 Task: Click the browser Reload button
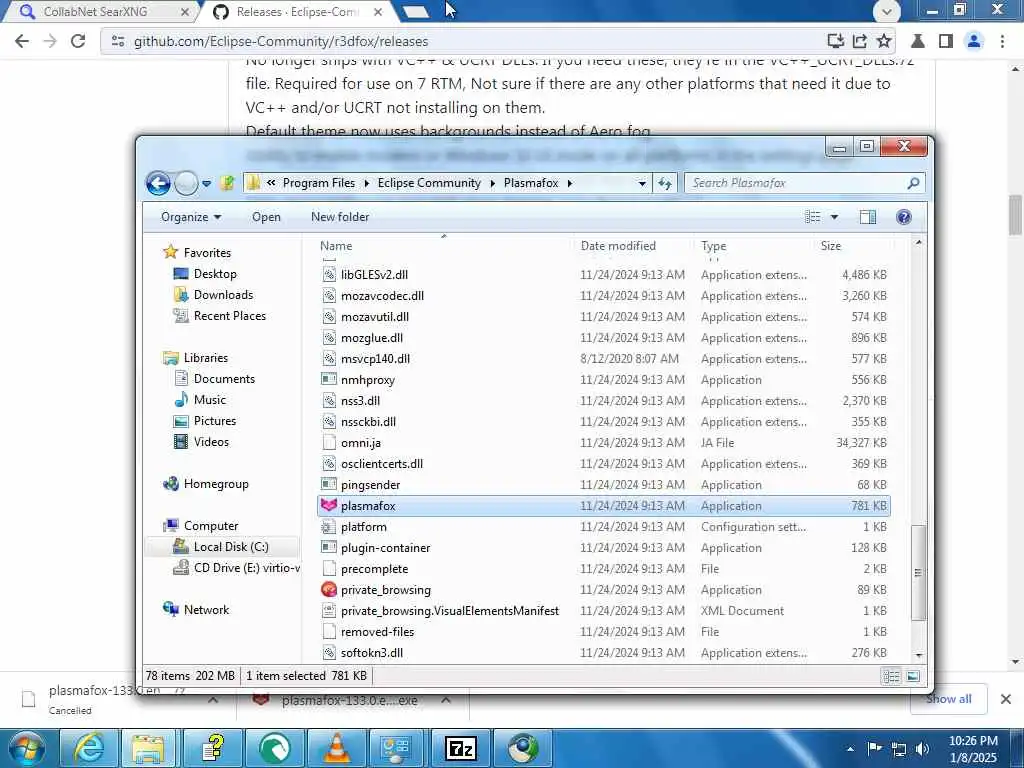[78, 41]
